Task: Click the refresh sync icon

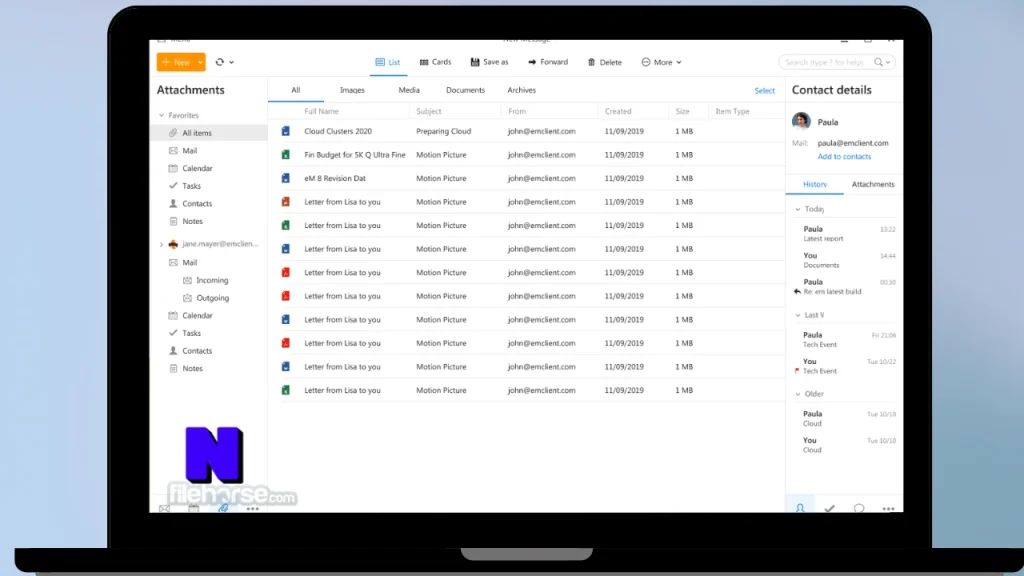Action: pyautogui.click(x=219, y=62)
